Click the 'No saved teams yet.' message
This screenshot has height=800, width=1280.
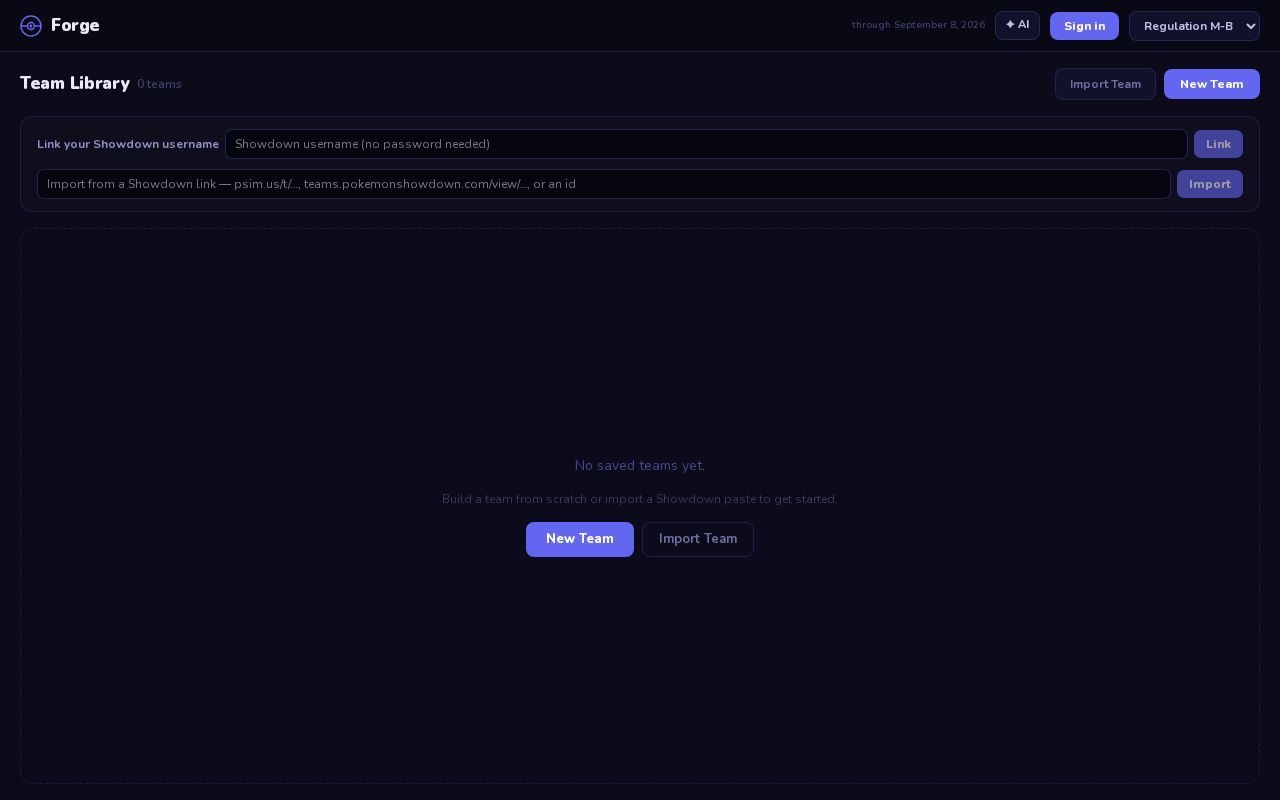(x=640, y=465)
